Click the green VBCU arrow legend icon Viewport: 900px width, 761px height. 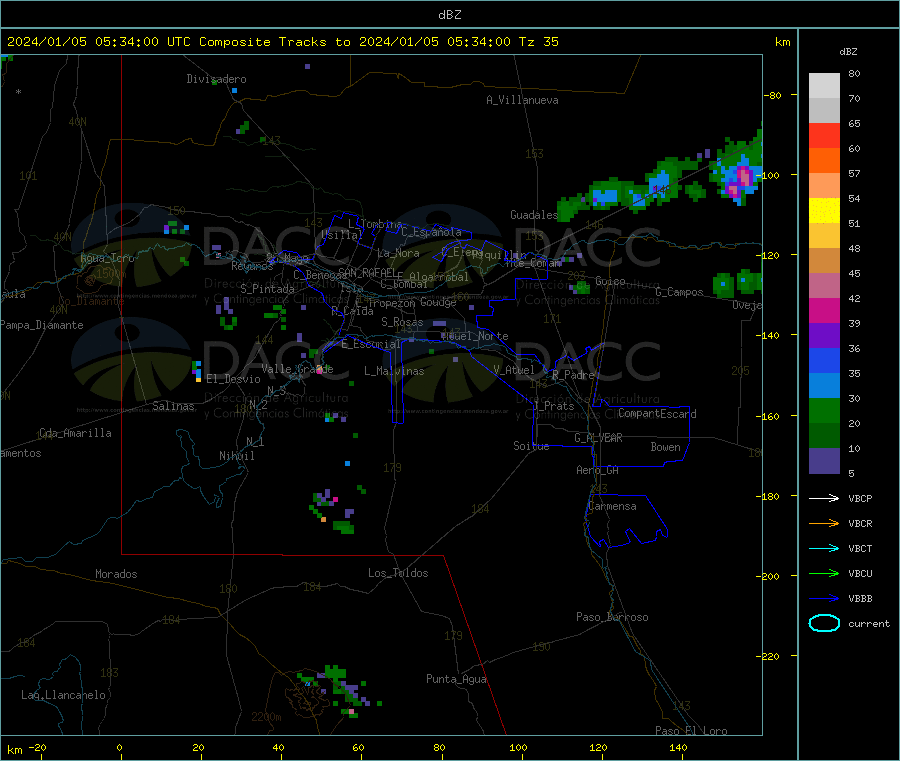tap(824, 573)
